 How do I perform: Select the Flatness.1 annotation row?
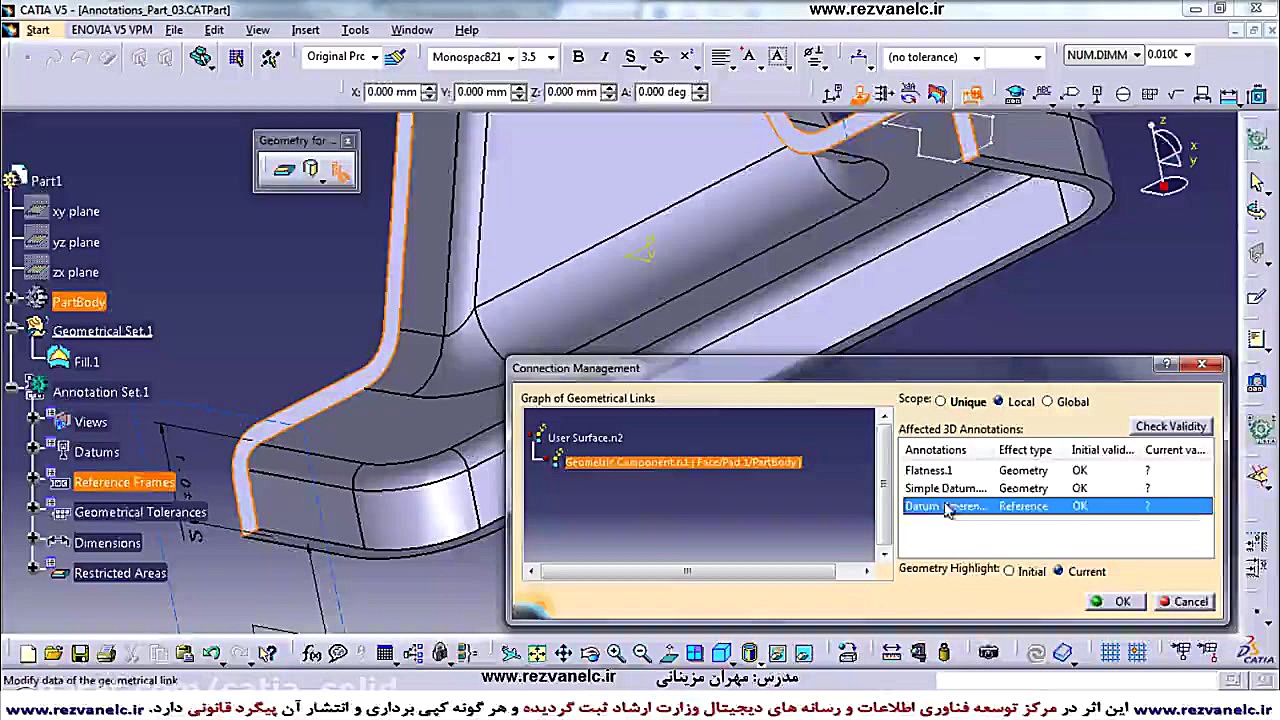[x=1057, y=470]
